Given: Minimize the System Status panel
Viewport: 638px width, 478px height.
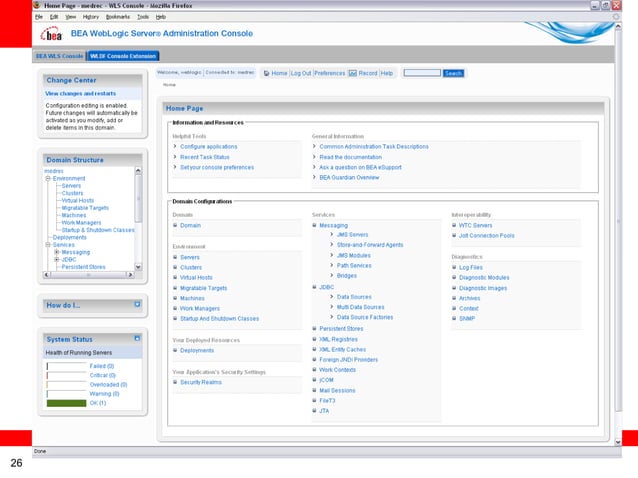Looking at the screenshot, I should 137,339.
